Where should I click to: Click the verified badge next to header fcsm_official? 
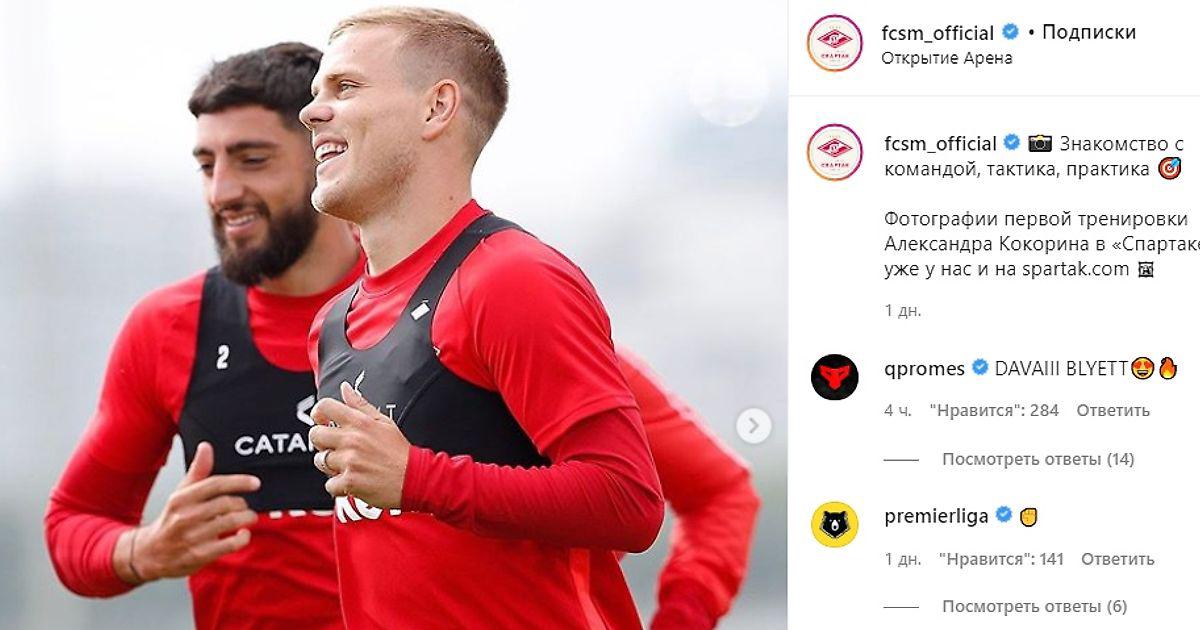[x=1010, y=32]
